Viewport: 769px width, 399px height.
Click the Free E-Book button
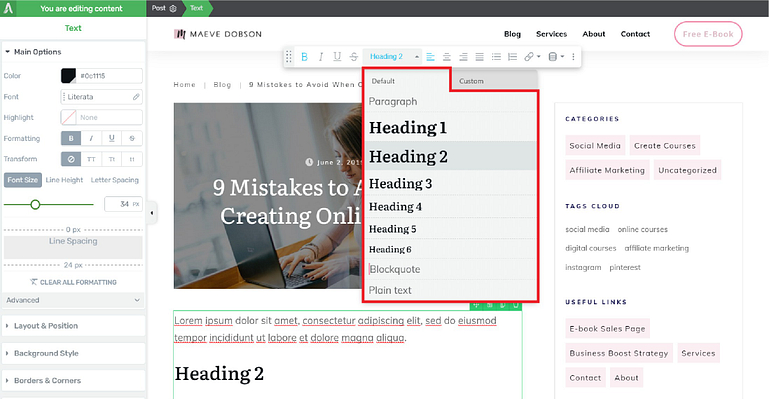coord(708,34)
